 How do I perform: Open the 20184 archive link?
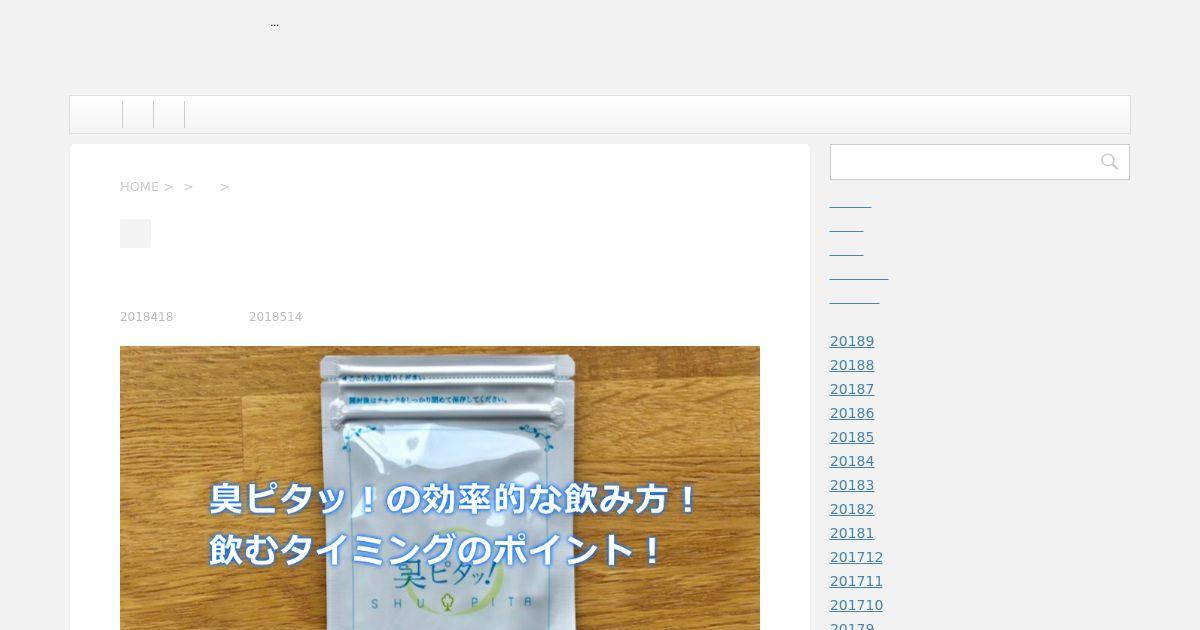852,461
